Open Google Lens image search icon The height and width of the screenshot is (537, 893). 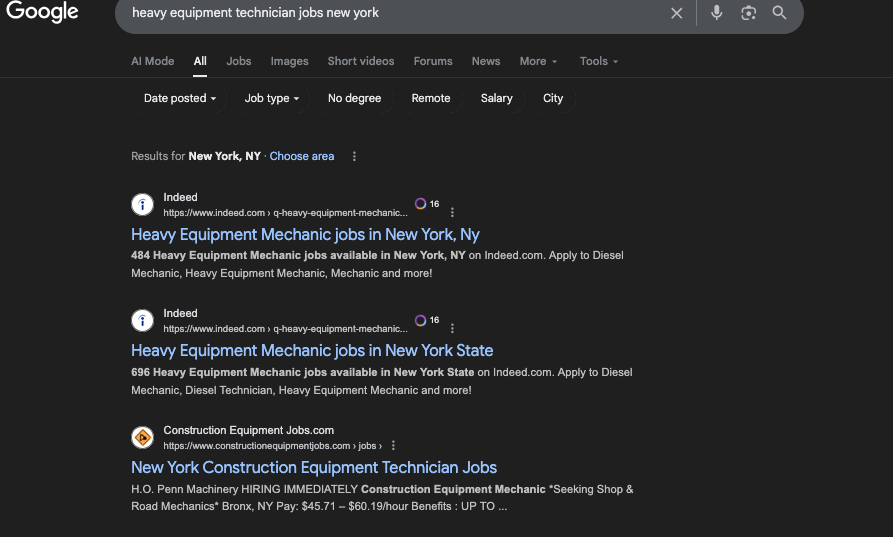coord(748,13)
